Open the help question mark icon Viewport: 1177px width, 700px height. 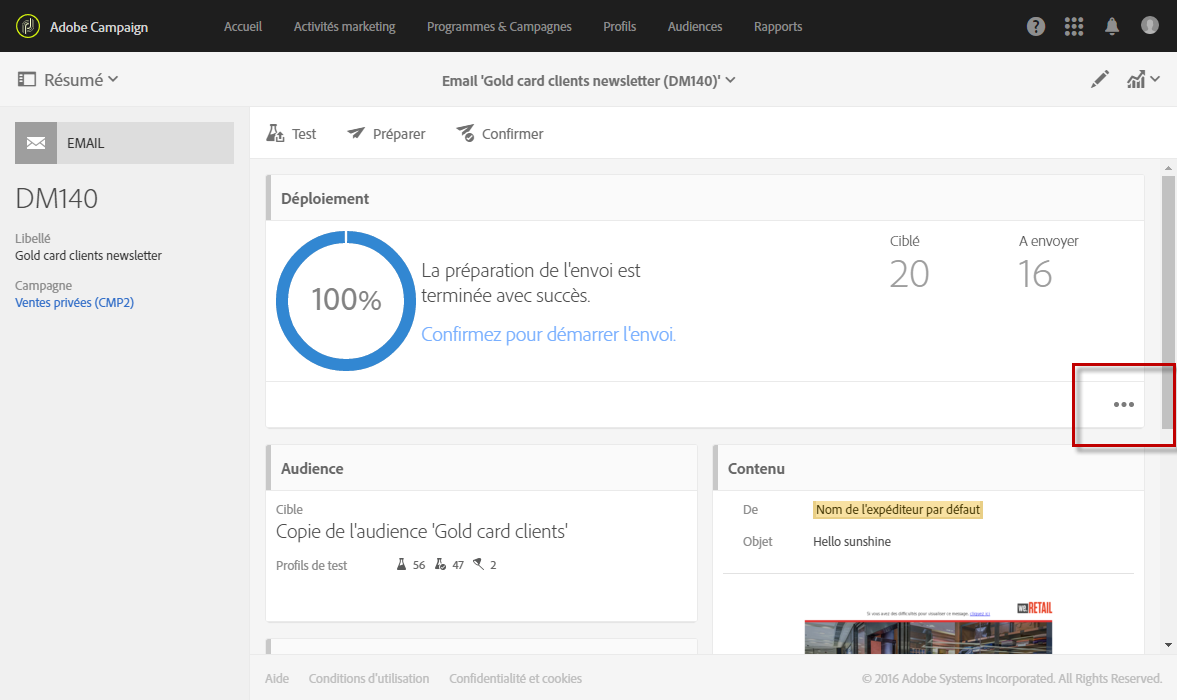[x=1036, y=26]
